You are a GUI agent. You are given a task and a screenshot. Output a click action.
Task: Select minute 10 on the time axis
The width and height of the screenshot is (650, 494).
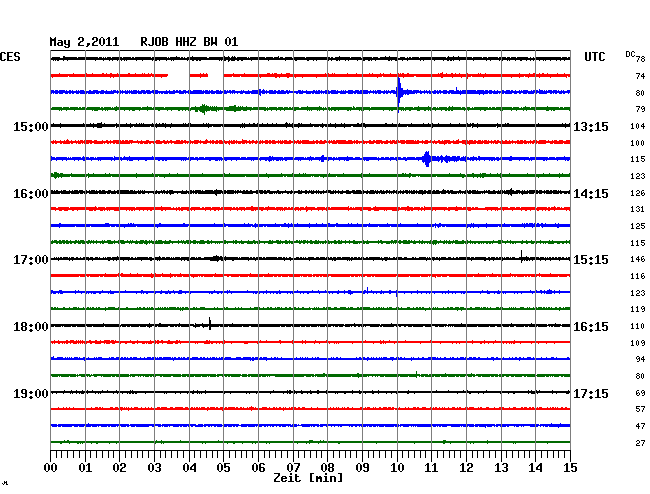coord(397,467)
